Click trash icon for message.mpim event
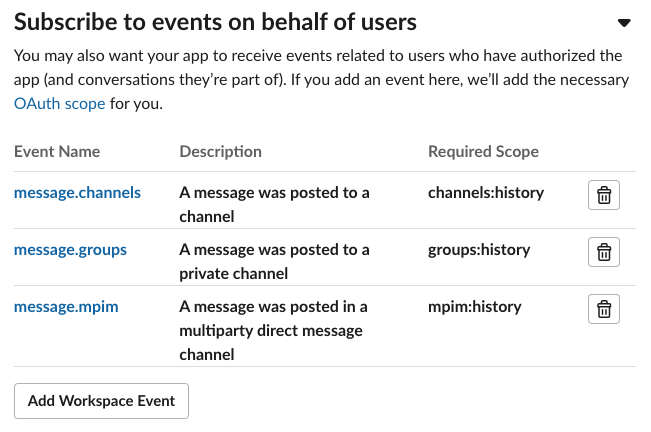 [603, 309]
